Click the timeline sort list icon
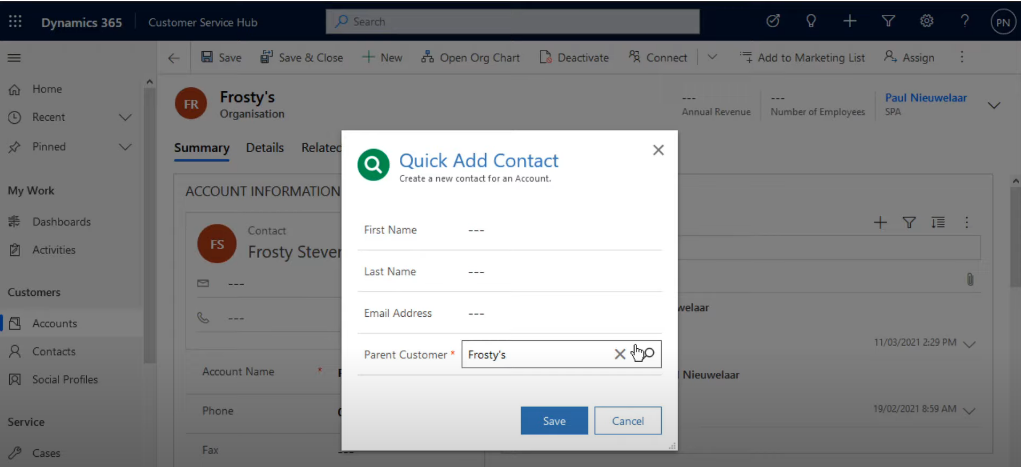Viewport: 1021px width, 467px height. [938, 223]
